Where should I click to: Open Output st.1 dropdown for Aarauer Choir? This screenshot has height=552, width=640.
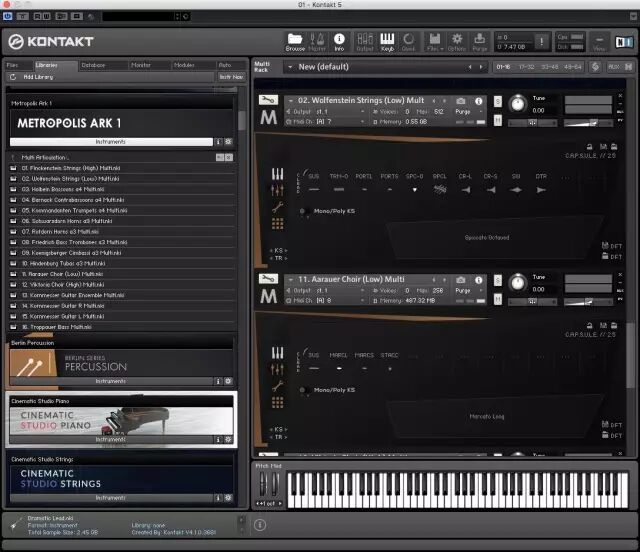tap(326, 290)
